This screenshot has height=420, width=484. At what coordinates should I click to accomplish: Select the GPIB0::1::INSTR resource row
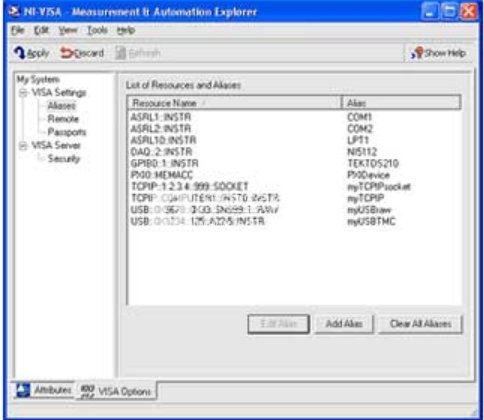(295, 163)
